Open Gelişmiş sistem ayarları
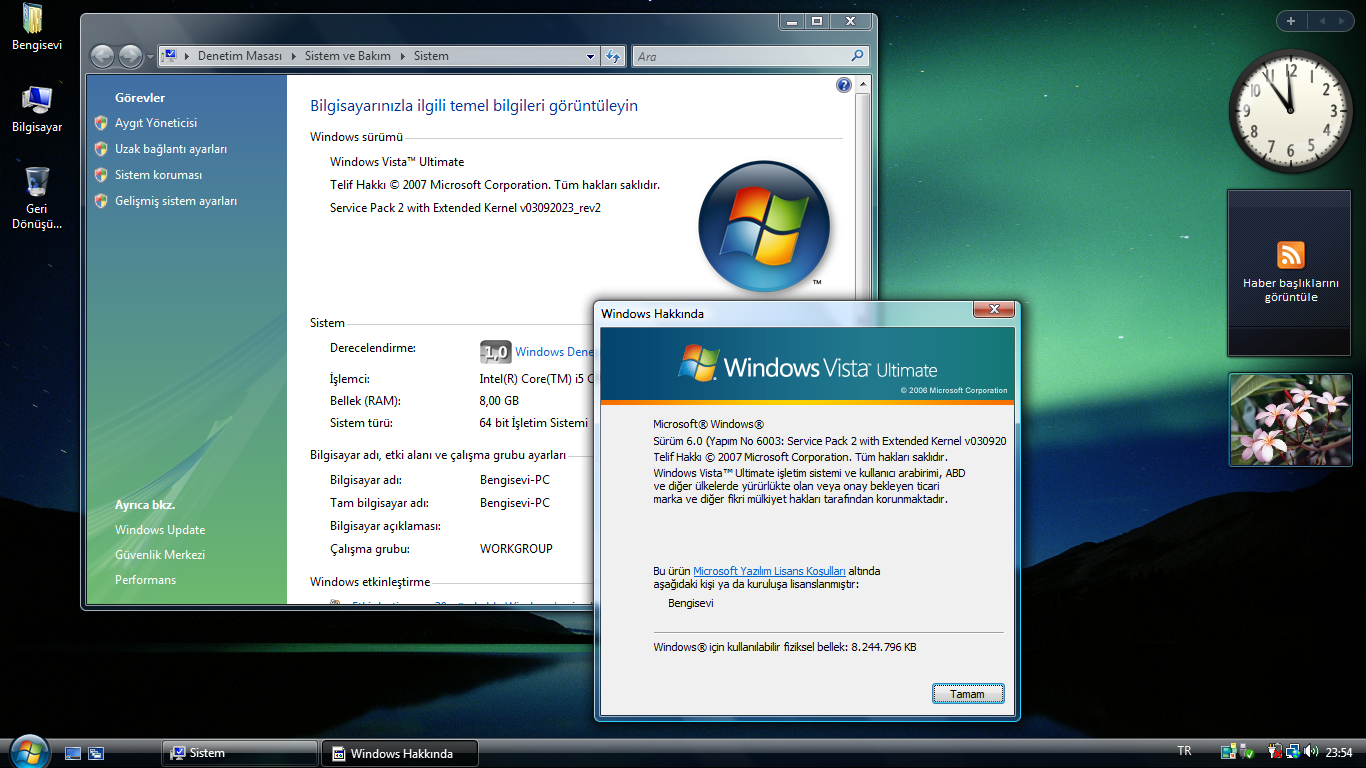1366x768 pixels. point(176,201)
